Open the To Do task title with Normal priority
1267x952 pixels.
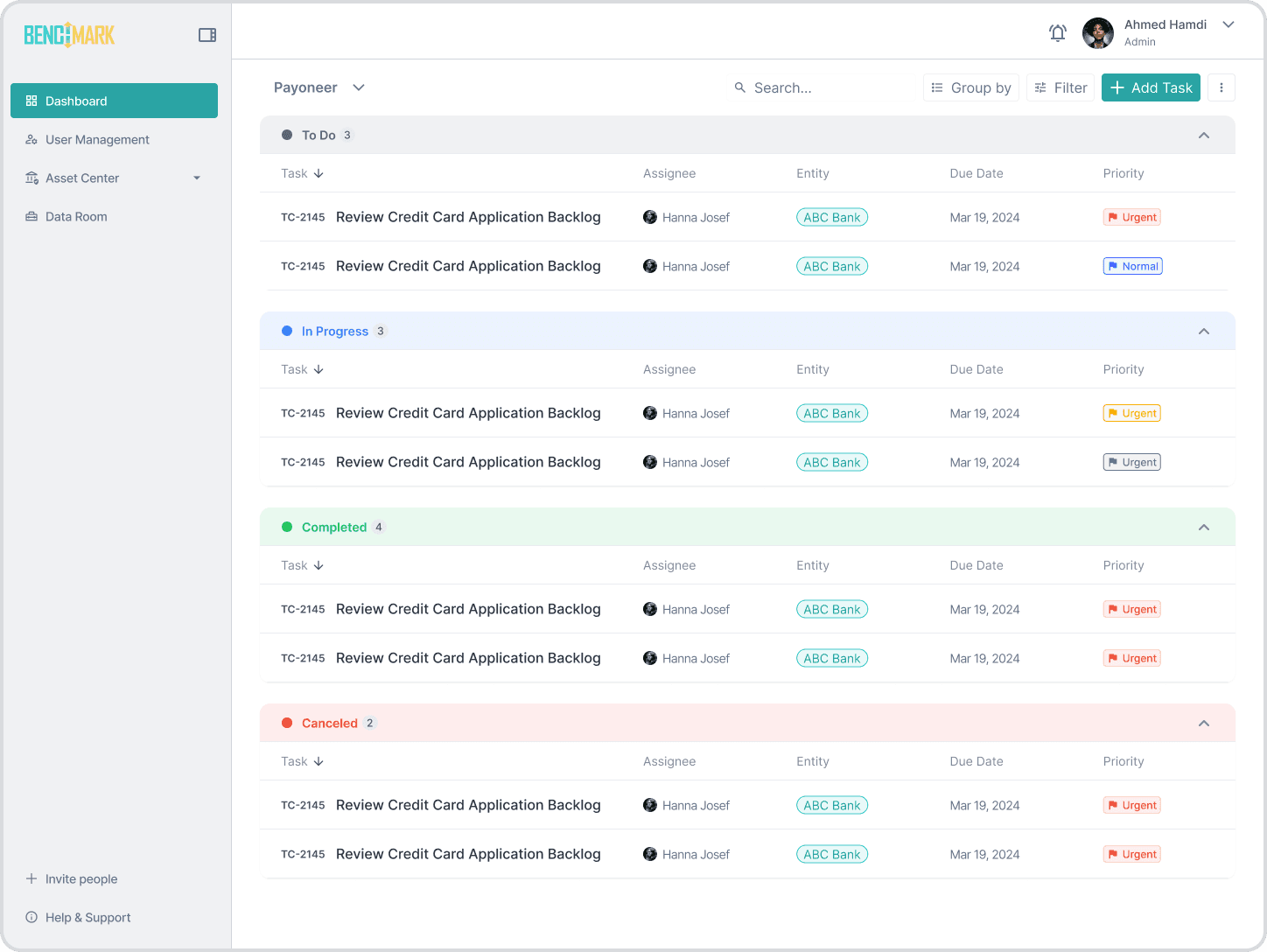[x=468, y=266]
